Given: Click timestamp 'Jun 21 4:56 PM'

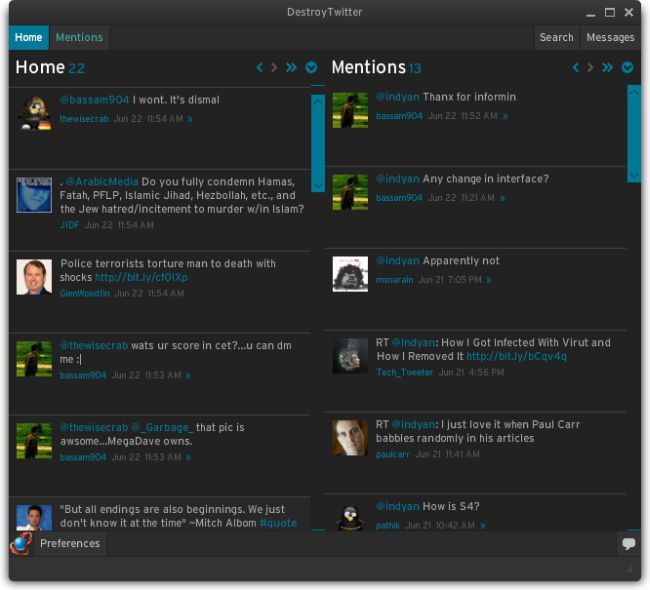Looking at the screenshot, I should tap(471, 373).
